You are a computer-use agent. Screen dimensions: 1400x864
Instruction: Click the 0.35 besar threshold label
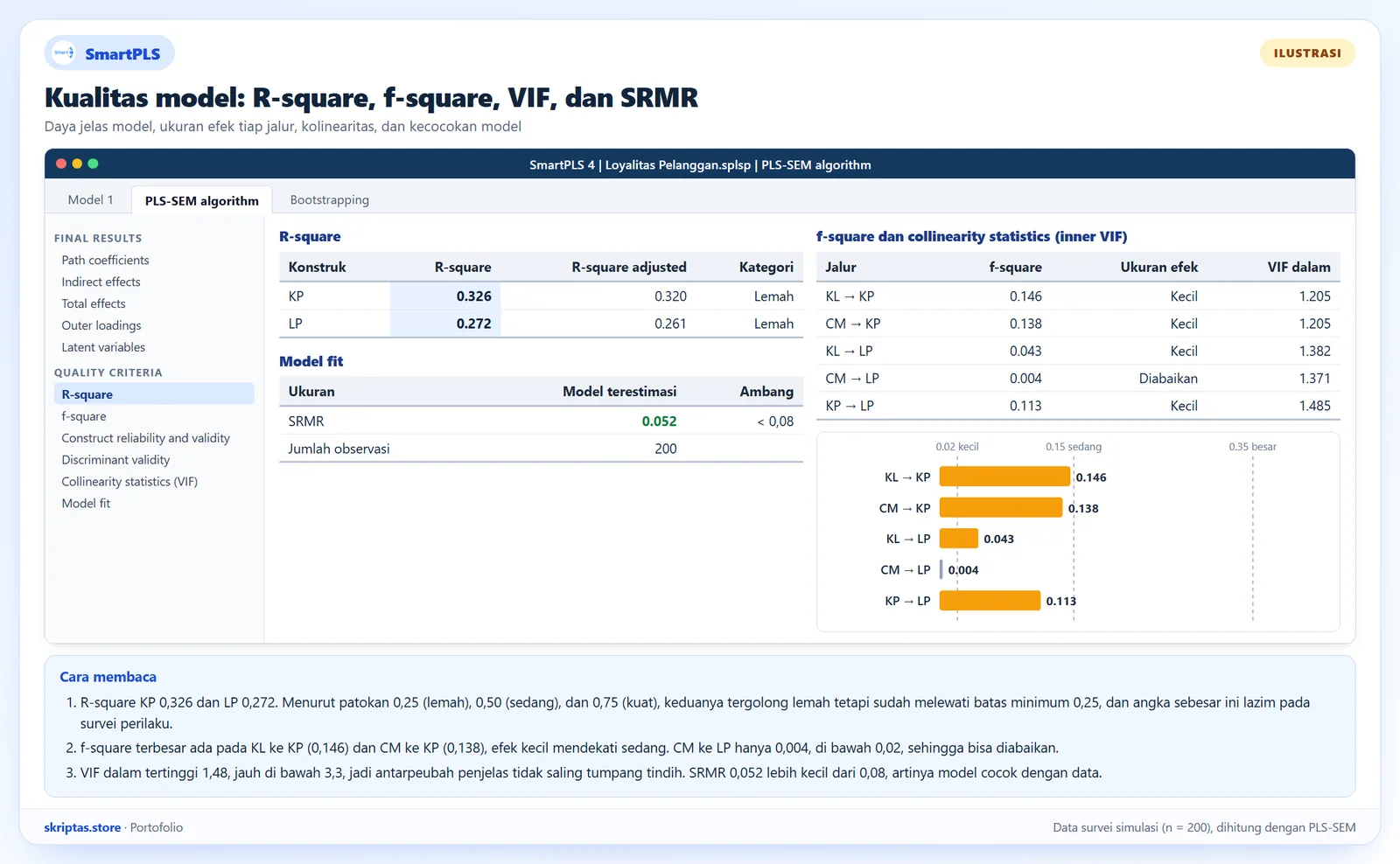tap(1252, 447)
